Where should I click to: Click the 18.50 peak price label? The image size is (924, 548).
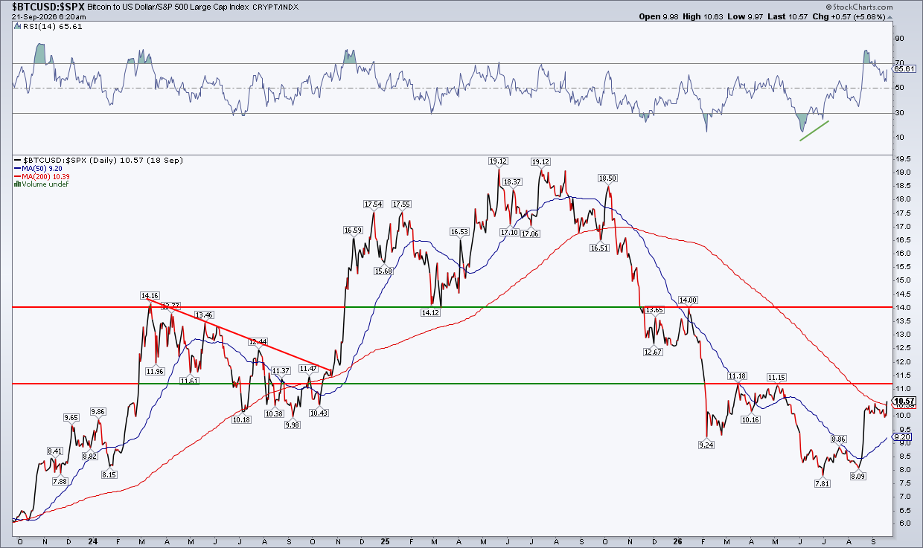click(608, 178)
